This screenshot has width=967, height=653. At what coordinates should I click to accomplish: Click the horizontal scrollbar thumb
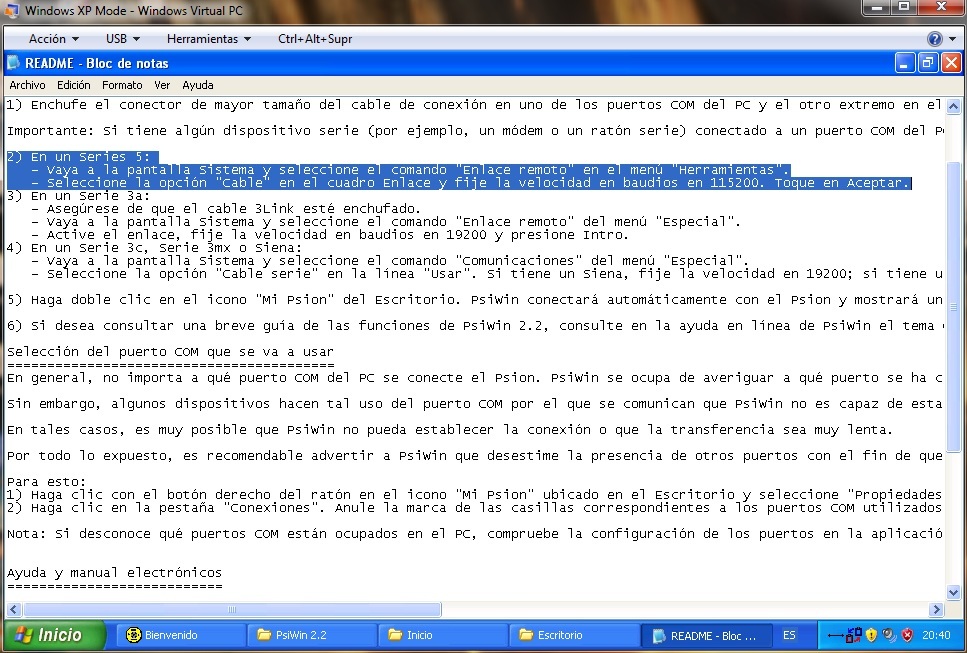tap(232, 610)
